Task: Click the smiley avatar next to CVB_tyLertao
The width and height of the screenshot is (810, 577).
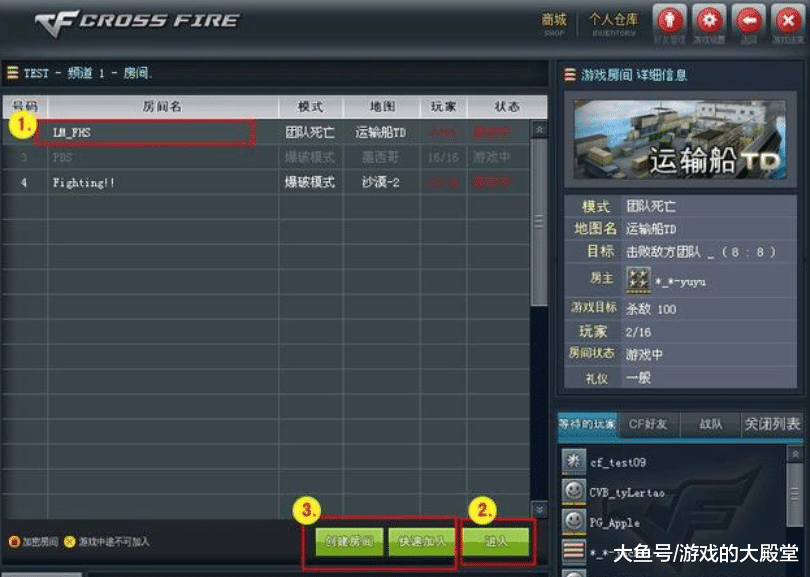Action: pyautogui.click(x=573, y=491)
